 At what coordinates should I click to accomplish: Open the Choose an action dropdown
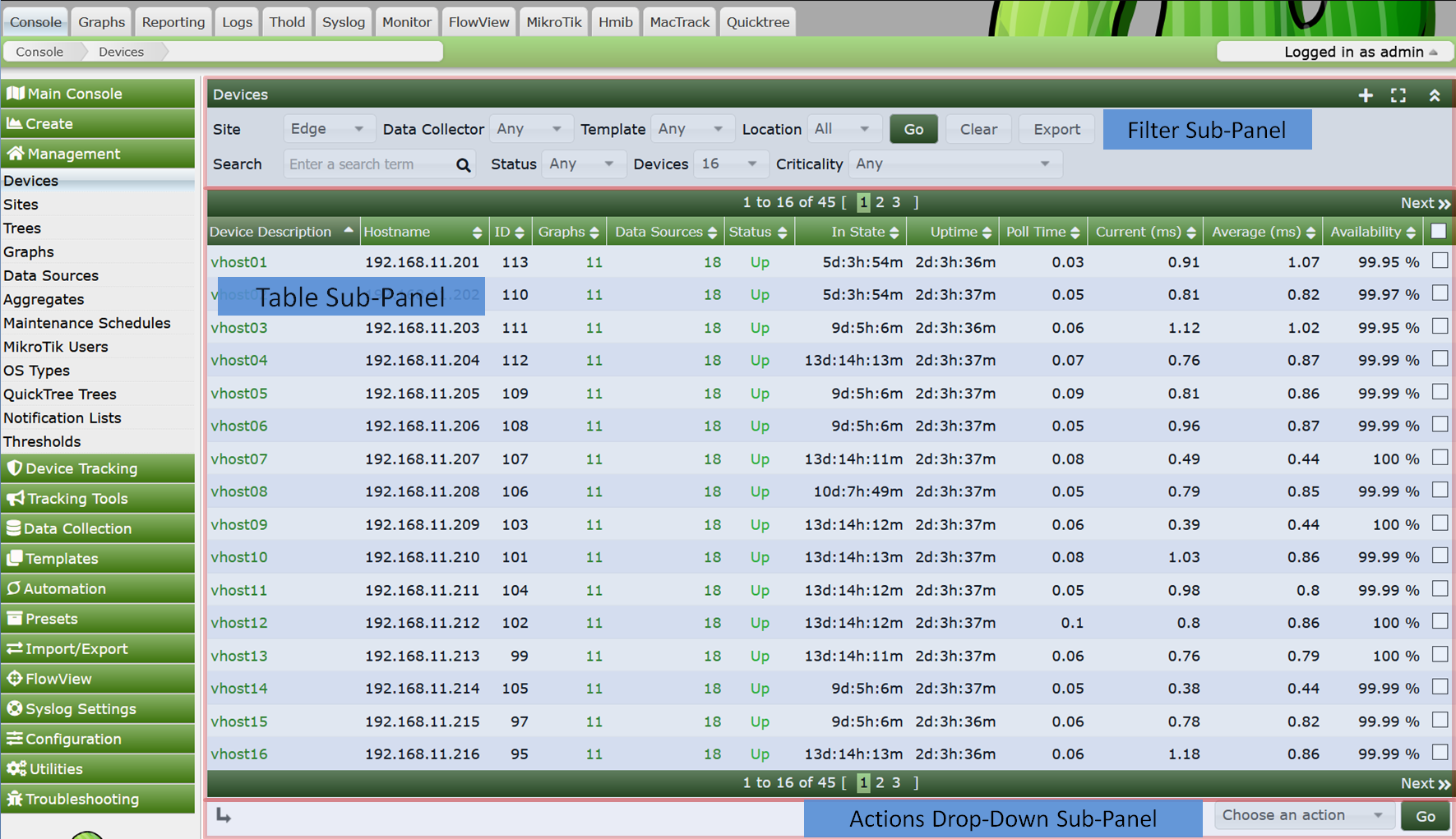(x=1301, y=815)
